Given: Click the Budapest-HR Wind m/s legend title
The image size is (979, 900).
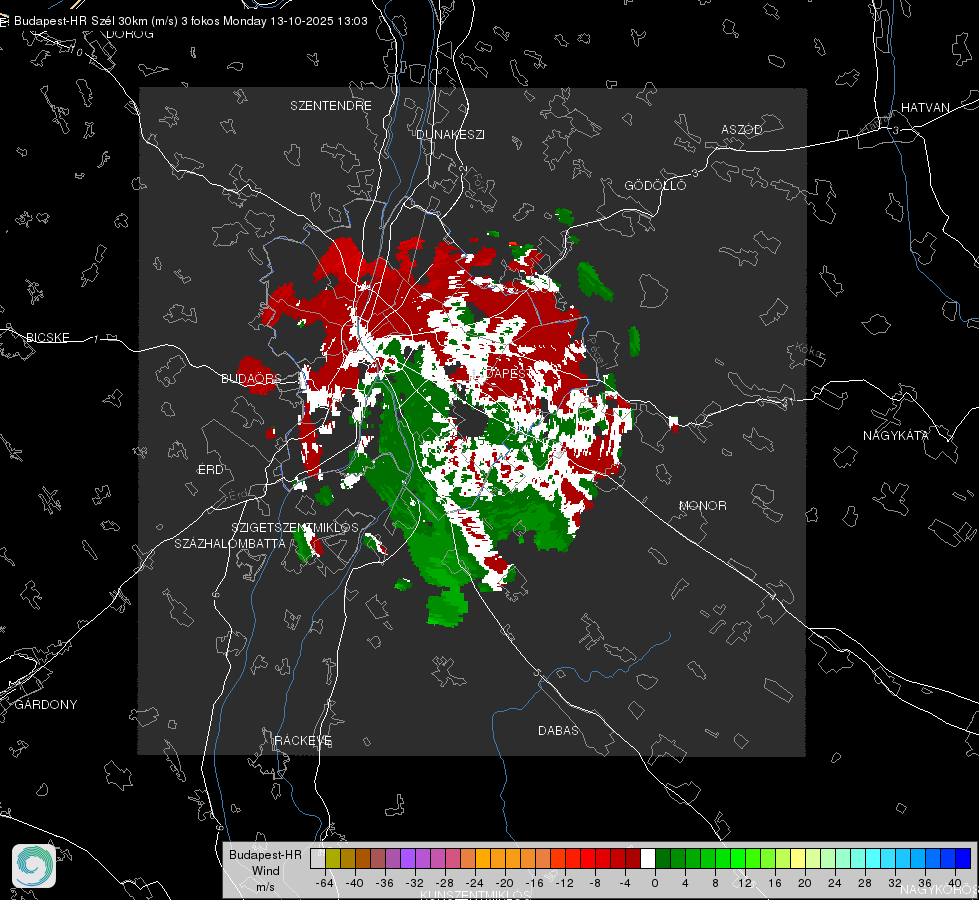Looking at the screenshot, I should pyautogui.click(x=265, y=871).
